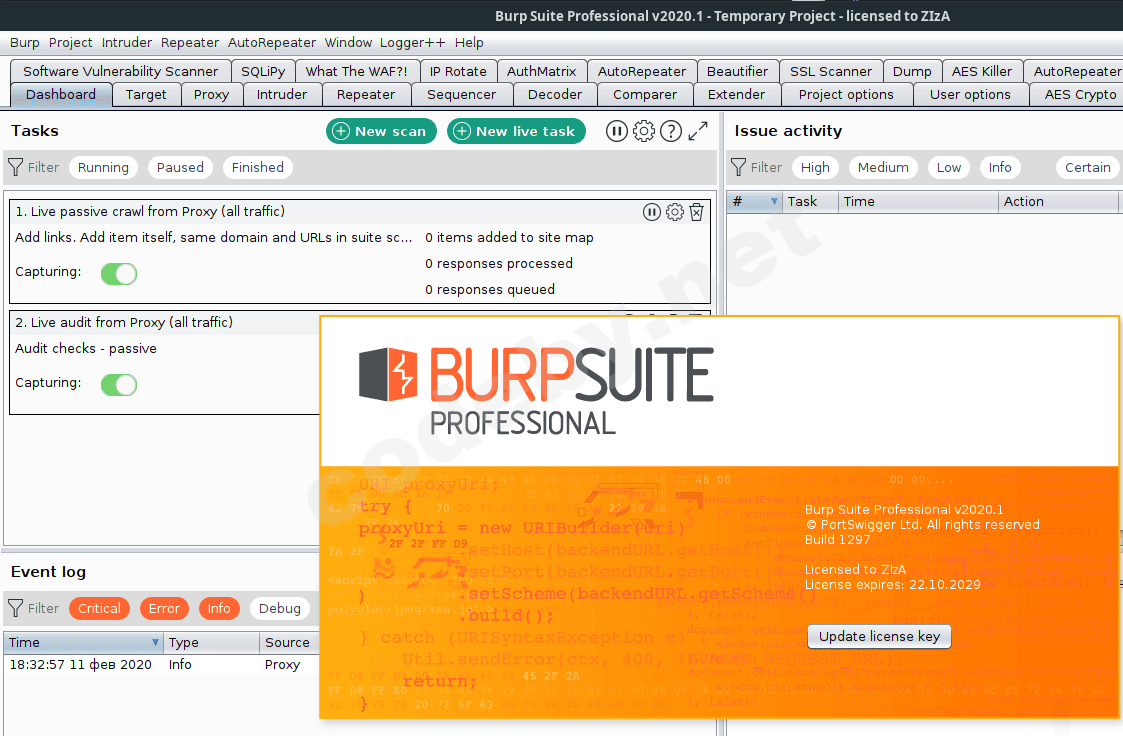Open the Project menu

[x=70, y=43]
